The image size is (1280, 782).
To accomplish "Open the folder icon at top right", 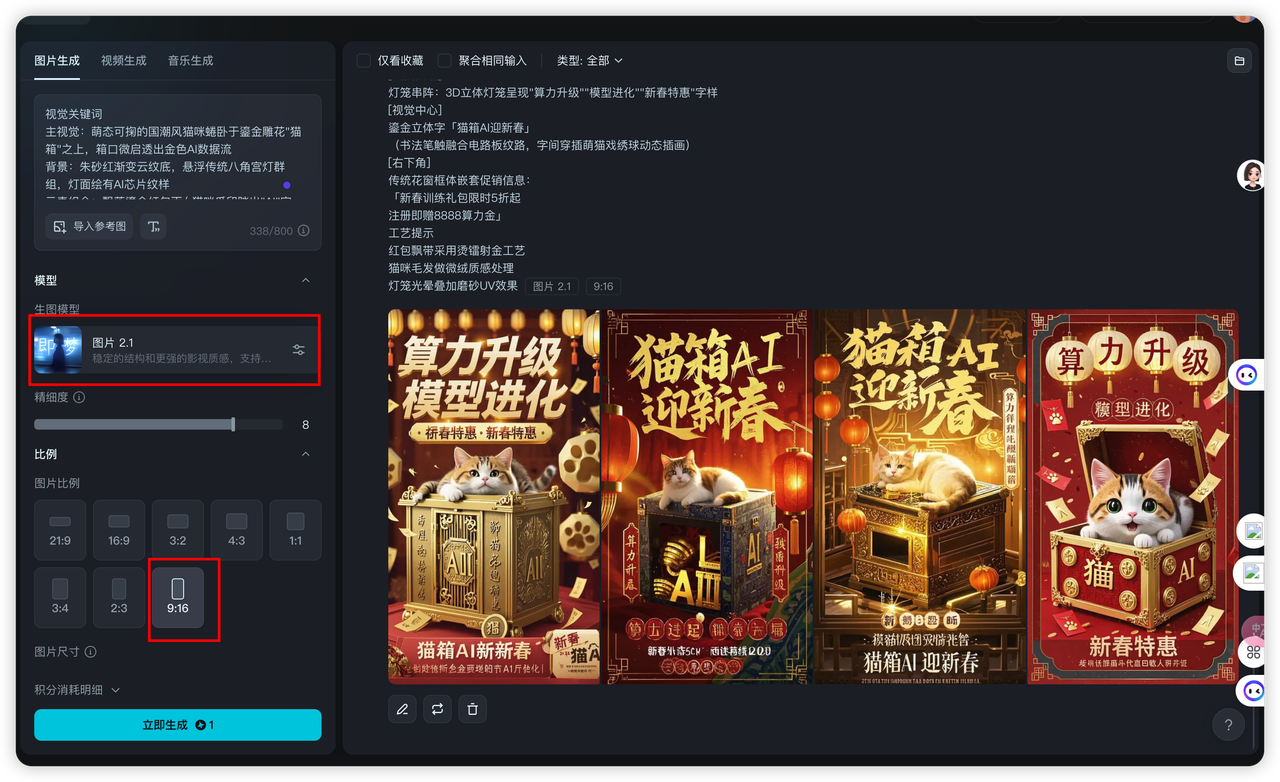I will 1239,61.
